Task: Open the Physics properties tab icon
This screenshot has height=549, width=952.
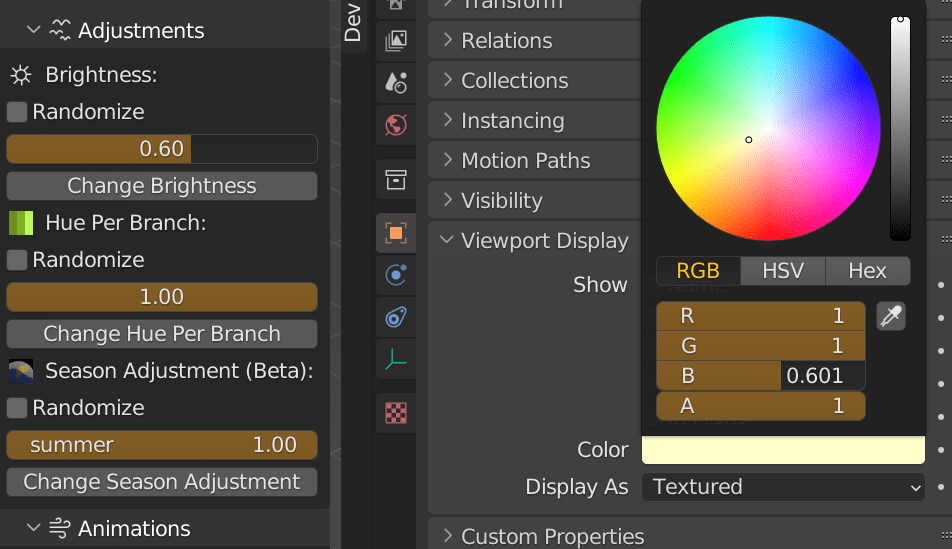Action: click(396, 275)
